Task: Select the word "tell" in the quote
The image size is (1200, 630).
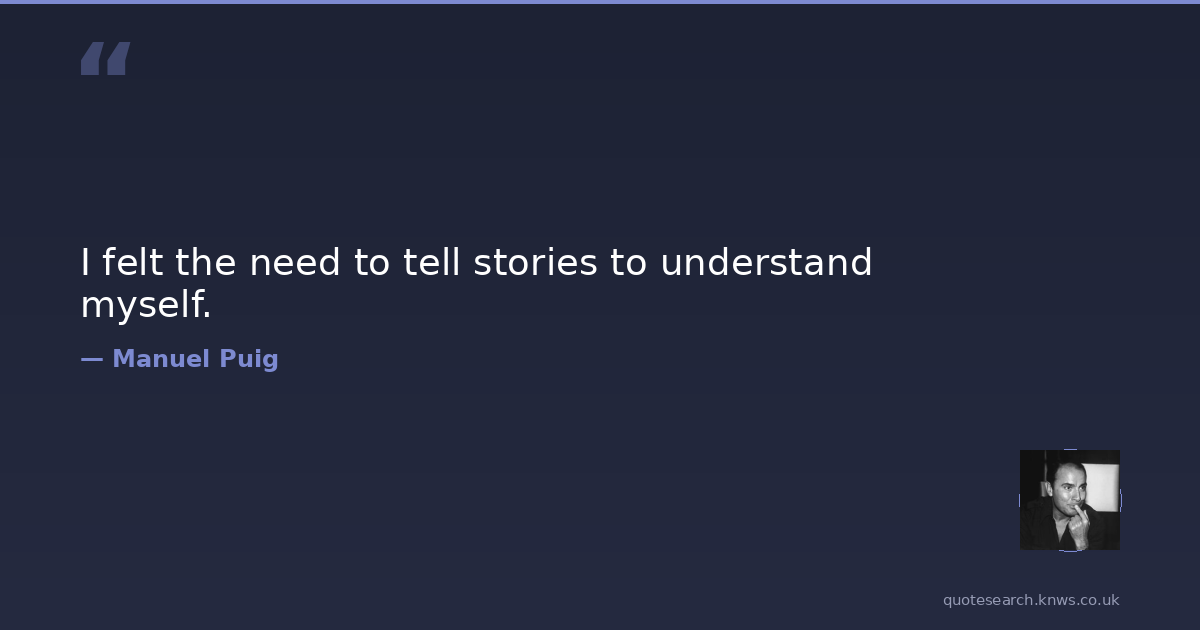Action: [x=432, y=263]
